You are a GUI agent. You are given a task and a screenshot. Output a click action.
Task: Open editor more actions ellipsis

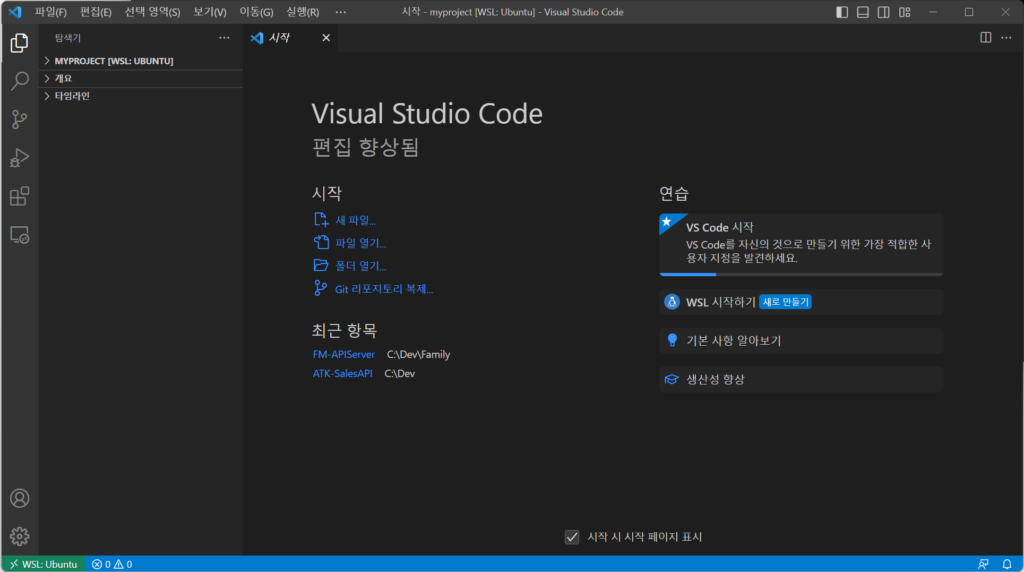pos(1006,37)
